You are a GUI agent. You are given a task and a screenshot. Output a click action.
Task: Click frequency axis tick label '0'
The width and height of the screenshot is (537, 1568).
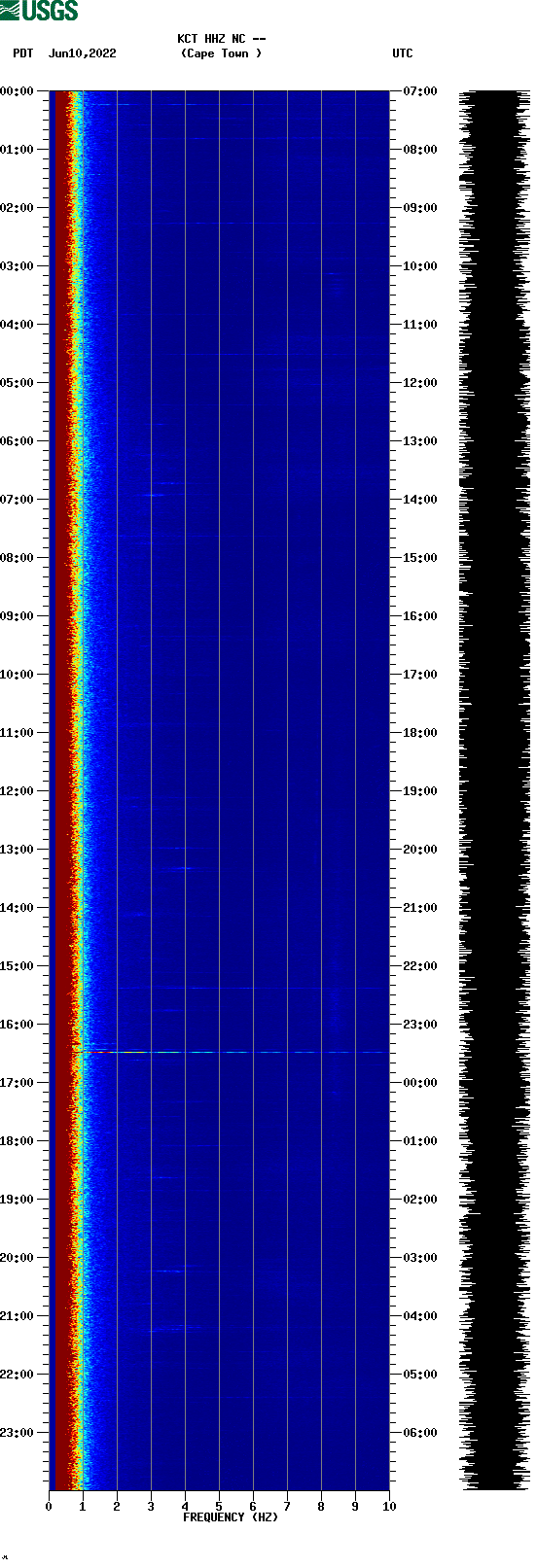point(49,1507)
